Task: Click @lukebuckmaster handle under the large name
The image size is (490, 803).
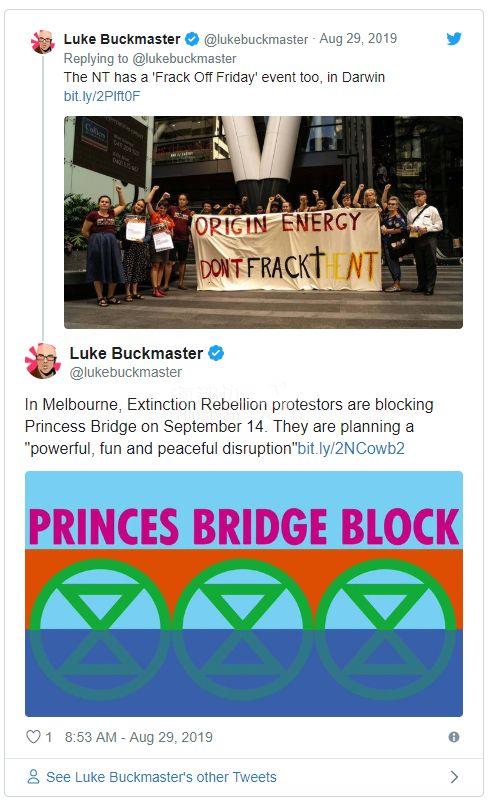Action: click(125, 372)
